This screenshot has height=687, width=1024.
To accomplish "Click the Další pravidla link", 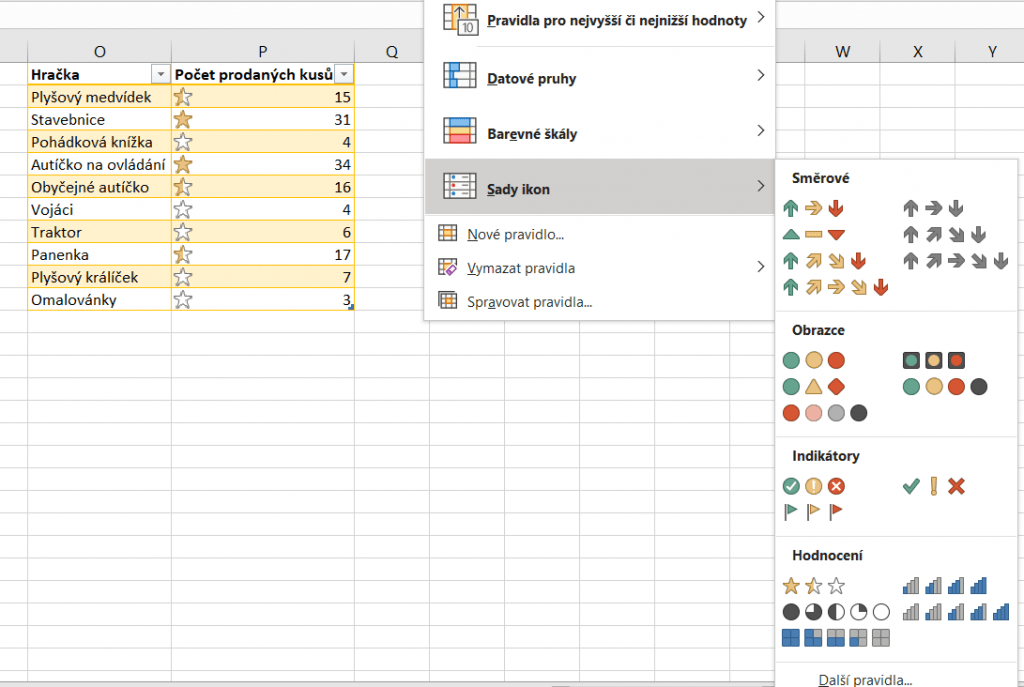I will (864, 680).
